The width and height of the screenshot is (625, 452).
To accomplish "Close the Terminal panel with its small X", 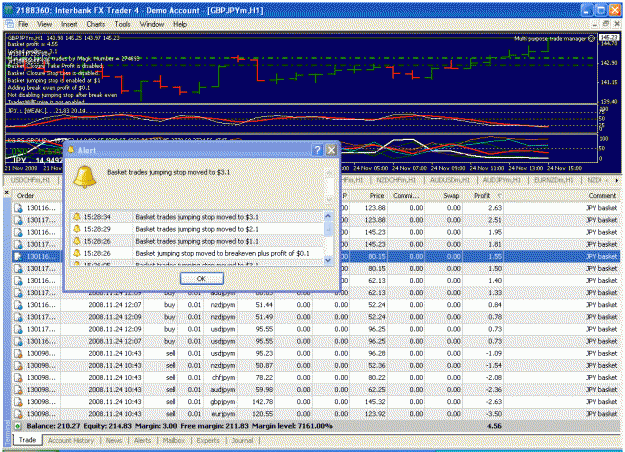I will point(7,193).
